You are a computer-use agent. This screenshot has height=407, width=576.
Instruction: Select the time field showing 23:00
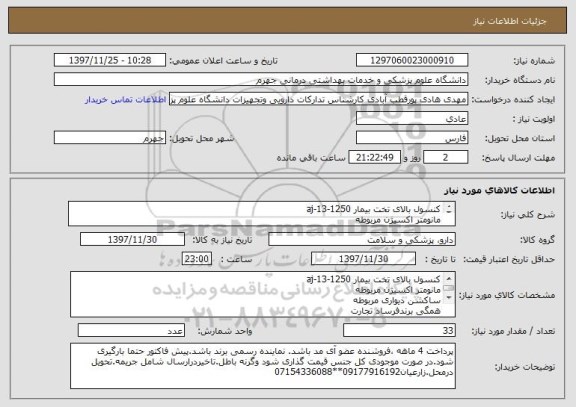[197, 259]
